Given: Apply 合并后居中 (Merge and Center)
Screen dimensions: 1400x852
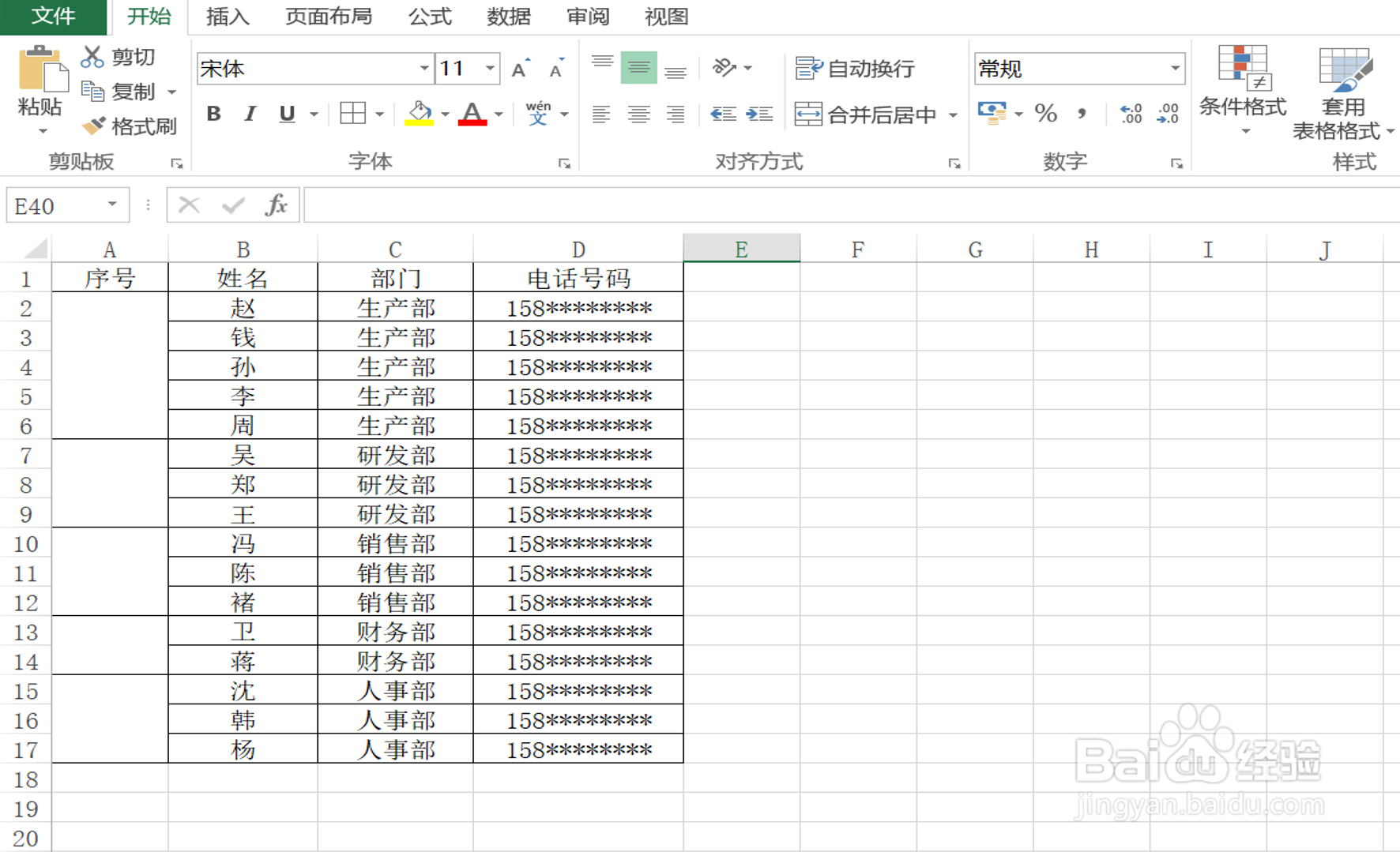Looking at the screenshot, I should pyautogui.click(x=869, y=114).
